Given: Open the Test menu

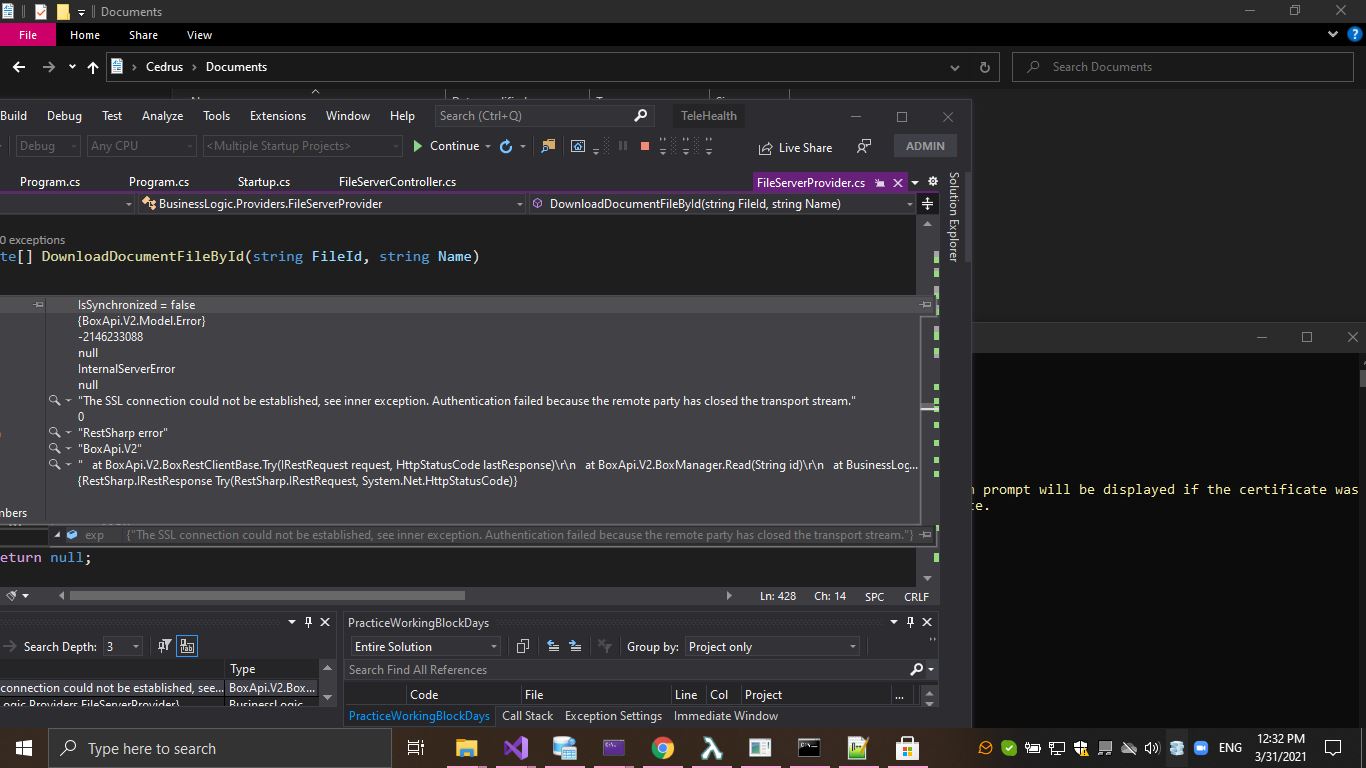Looking at the screenshot, I should pos(112,116).
